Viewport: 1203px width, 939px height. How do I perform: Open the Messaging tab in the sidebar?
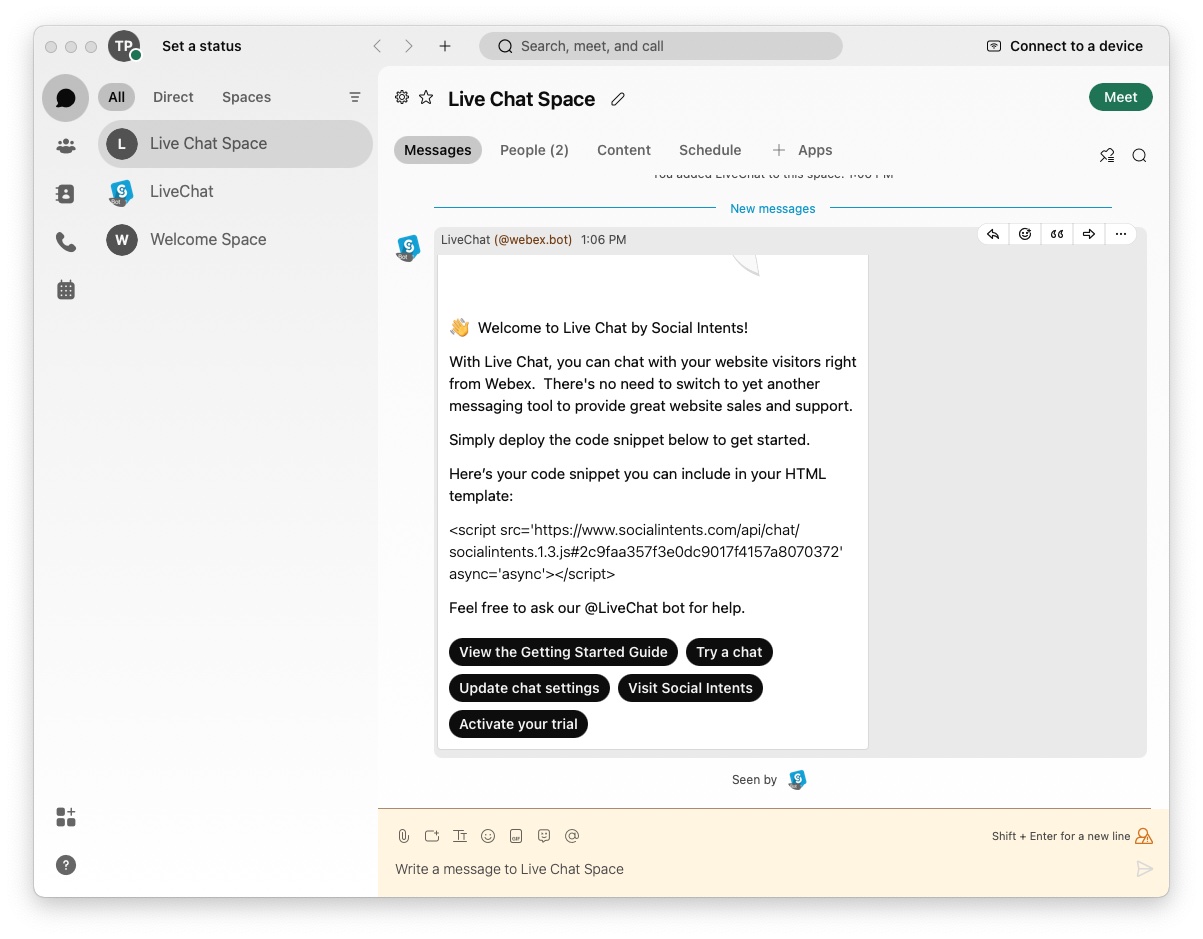(x=66, y=98)
